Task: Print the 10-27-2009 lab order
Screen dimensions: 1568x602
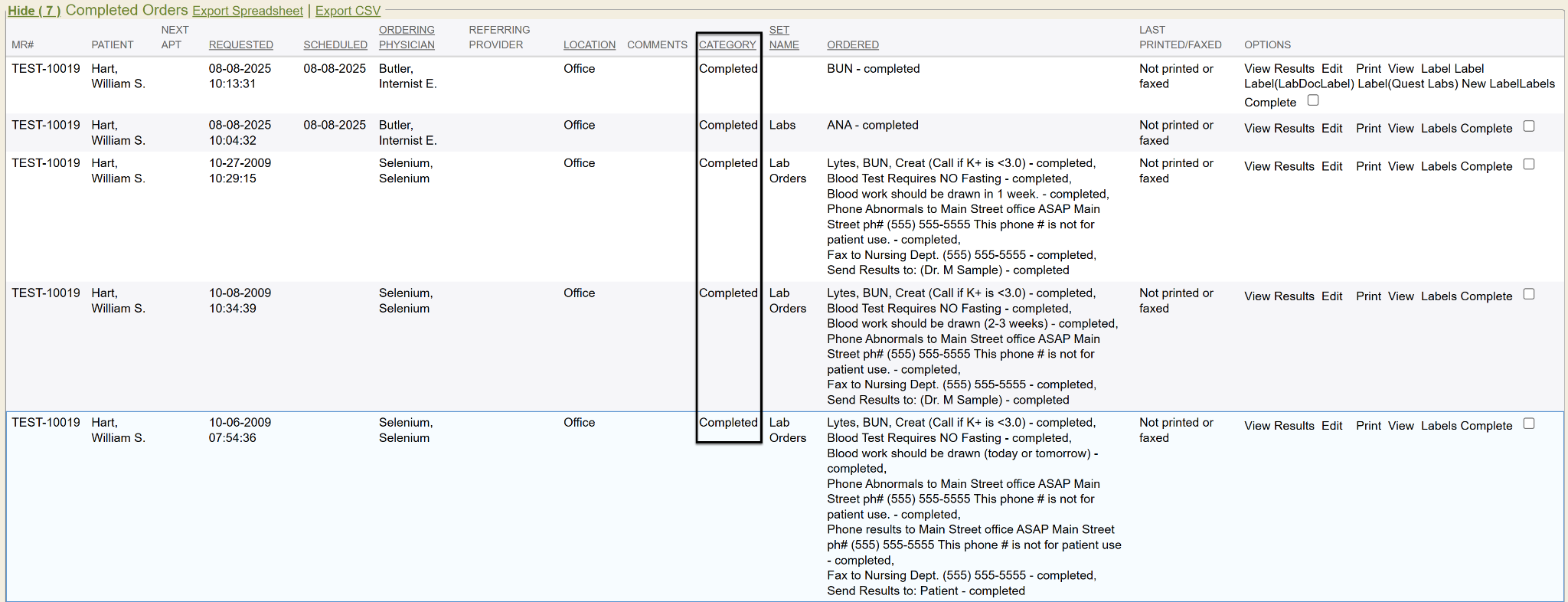Action: [x=1367, y=166]
